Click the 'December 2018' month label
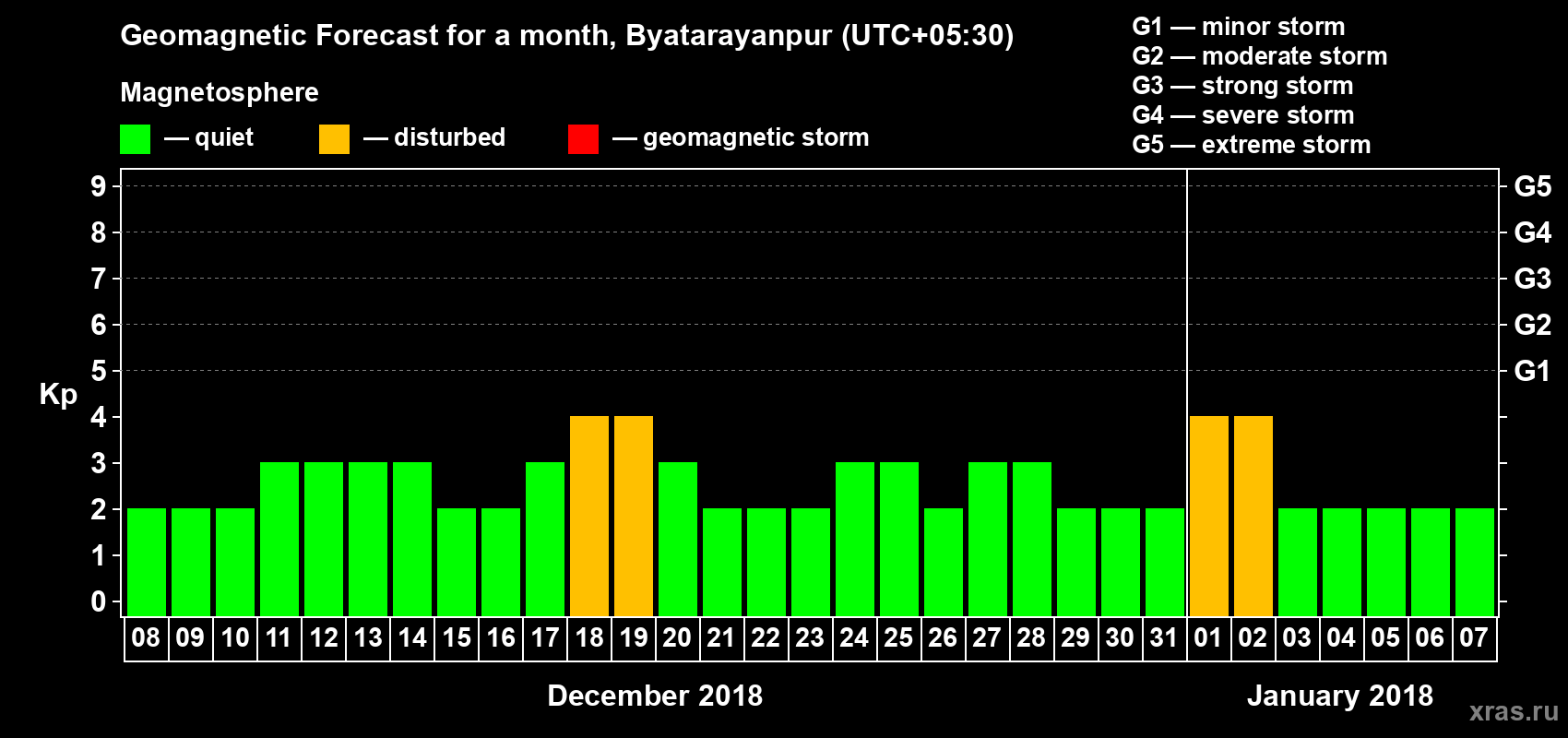The height and width of the screenshot is (738, 1568). (655, 696)
